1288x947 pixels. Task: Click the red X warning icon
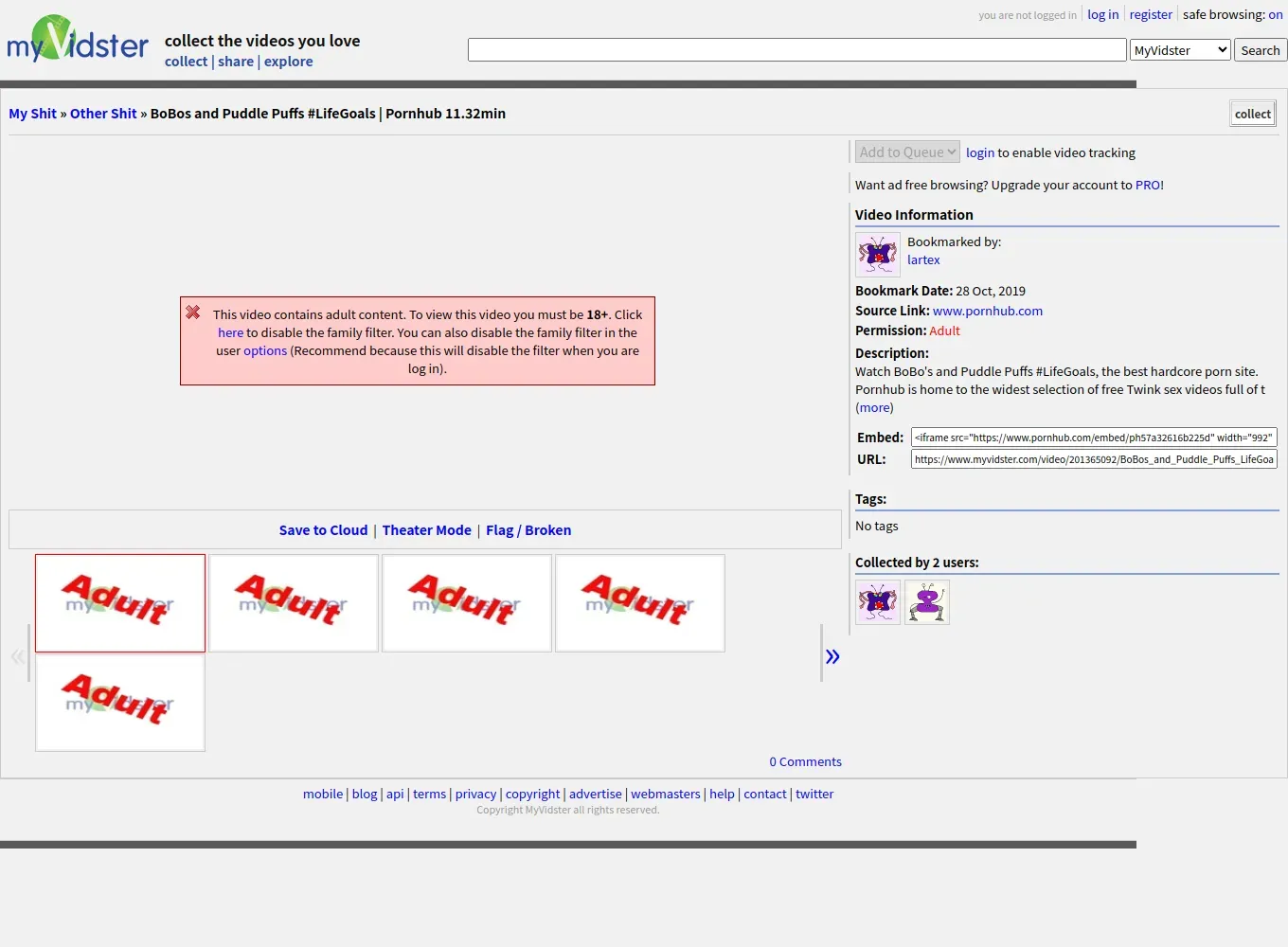coord(193,313)
